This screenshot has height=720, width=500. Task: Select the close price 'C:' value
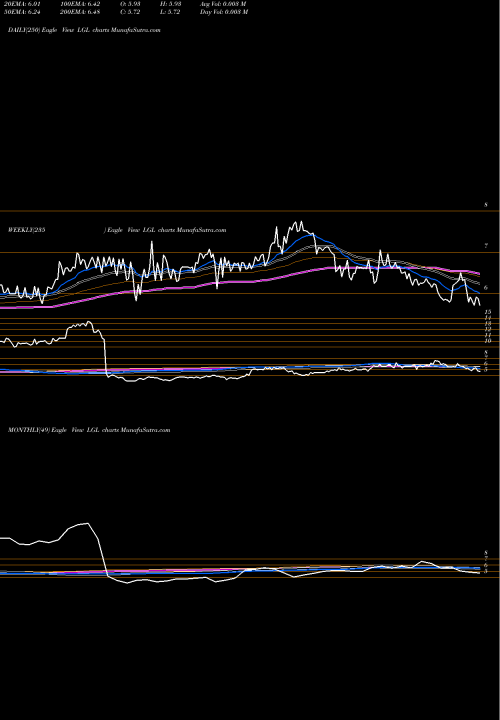[x=130, y=12]
